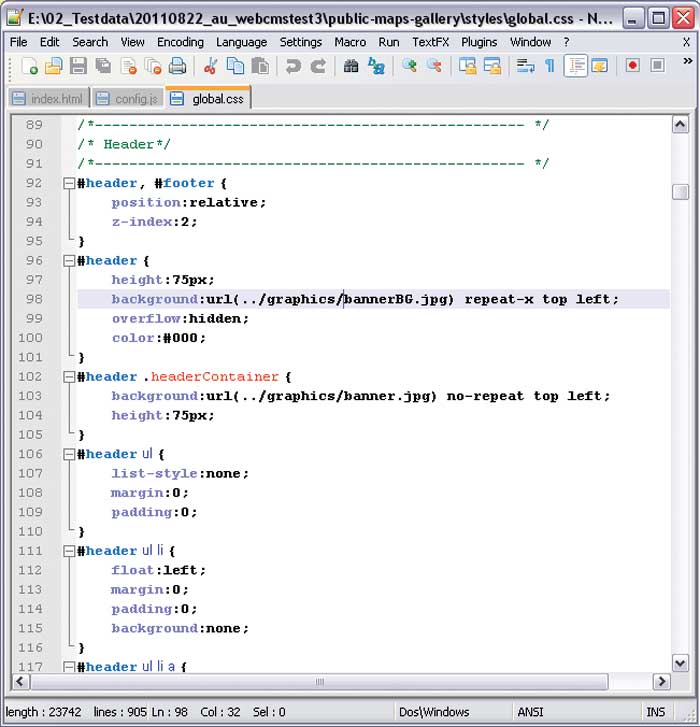Viewport: 700px width, 727px height.
Task: Toggle INS insert mode in status bar
Action: pyautogui.click(x=655, y=712)
